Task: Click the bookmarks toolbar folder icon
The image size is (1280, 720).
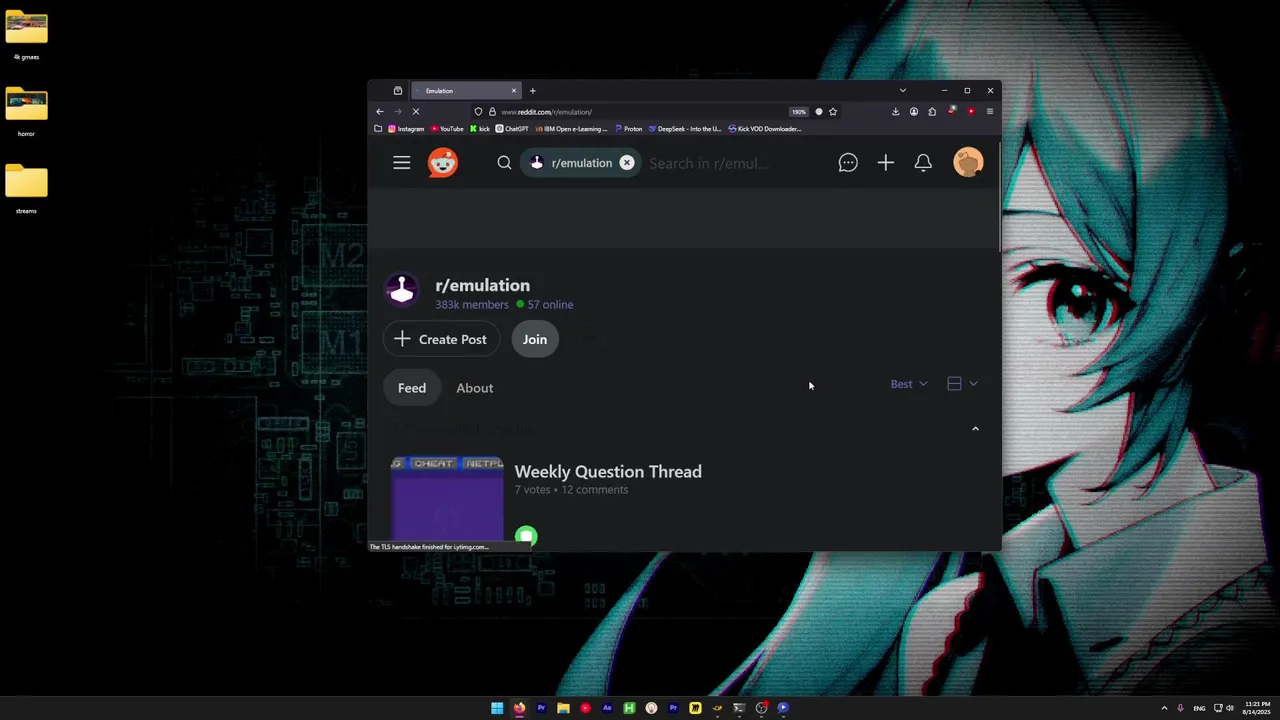Action: (x=378, y=129)
